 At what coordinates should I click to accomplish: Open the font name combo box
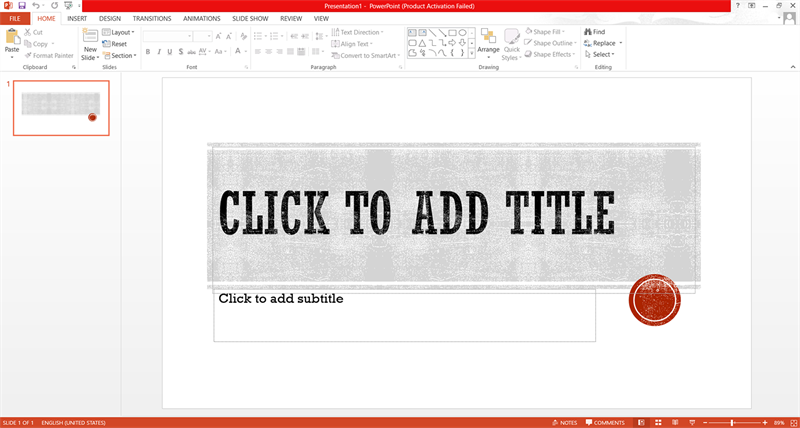click(168, 36)
